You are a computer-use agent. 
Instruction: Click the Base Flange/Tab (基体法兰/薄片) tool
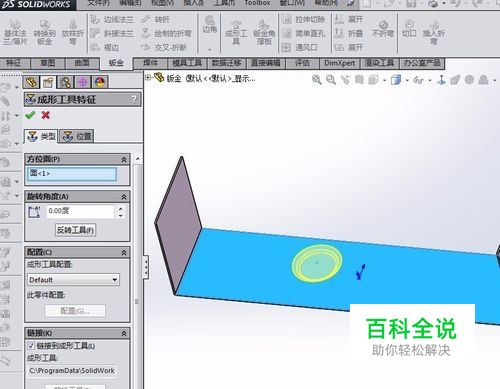click(x=15, y=32)
